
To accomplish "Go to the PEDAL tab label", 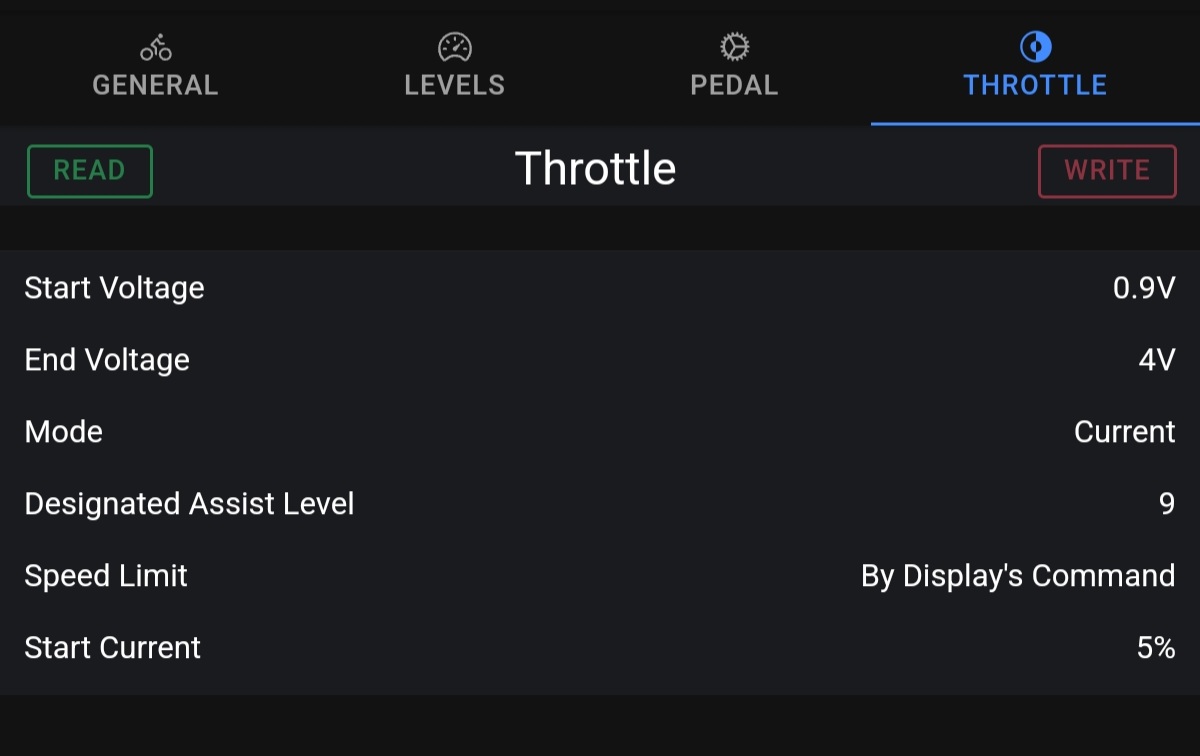I will pos(734,85).
